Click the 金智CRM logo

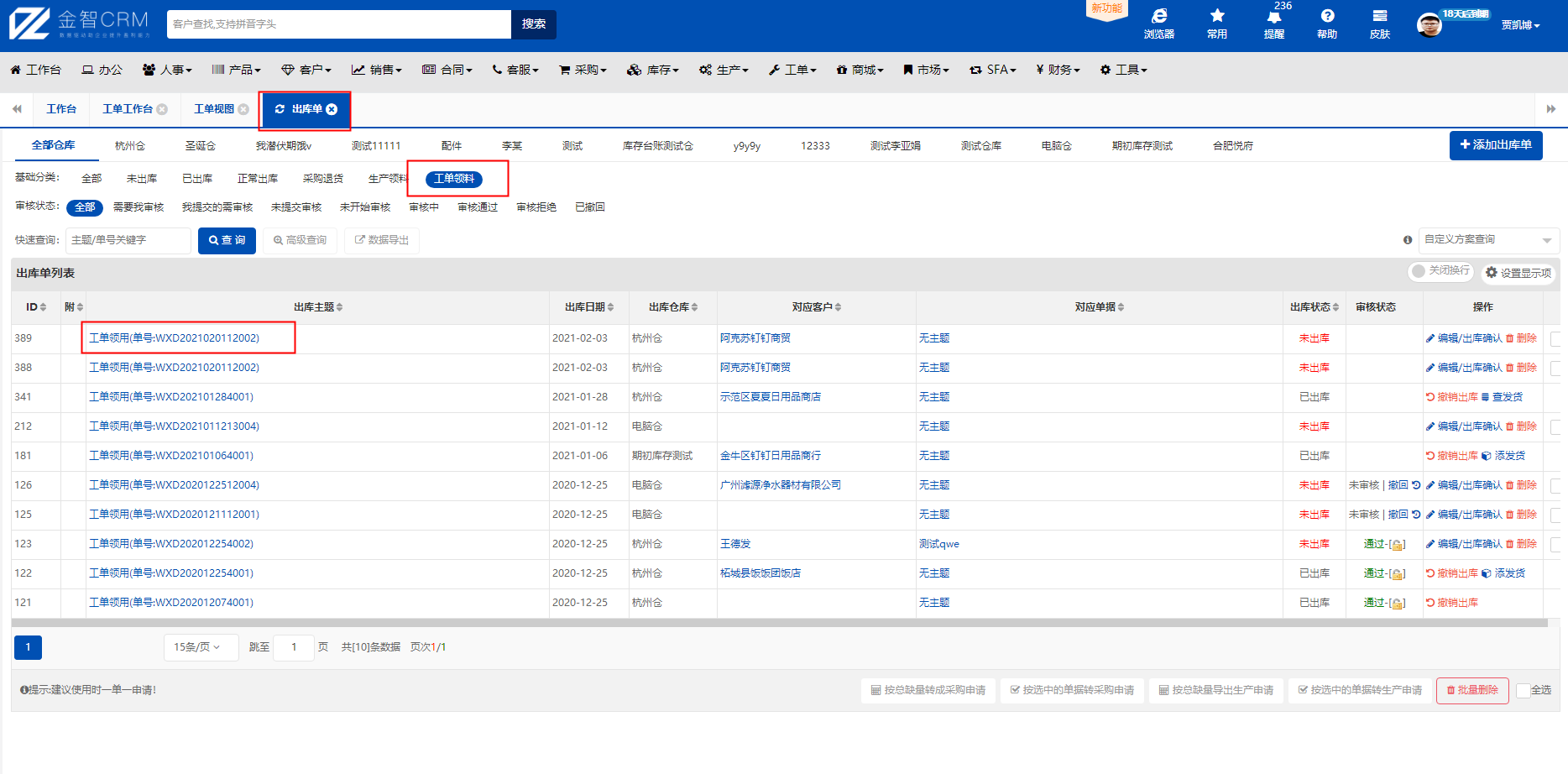(80, 24)
